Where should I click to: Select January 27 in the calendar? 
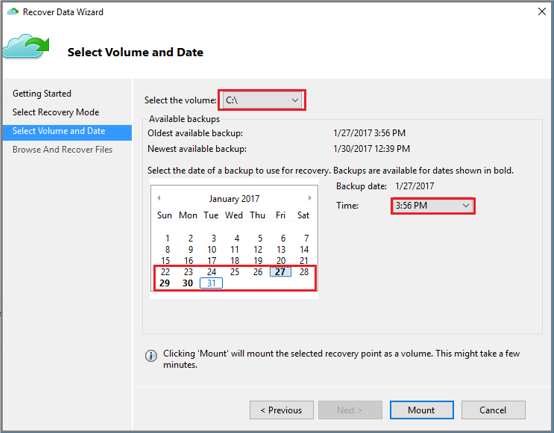point(281,272)
